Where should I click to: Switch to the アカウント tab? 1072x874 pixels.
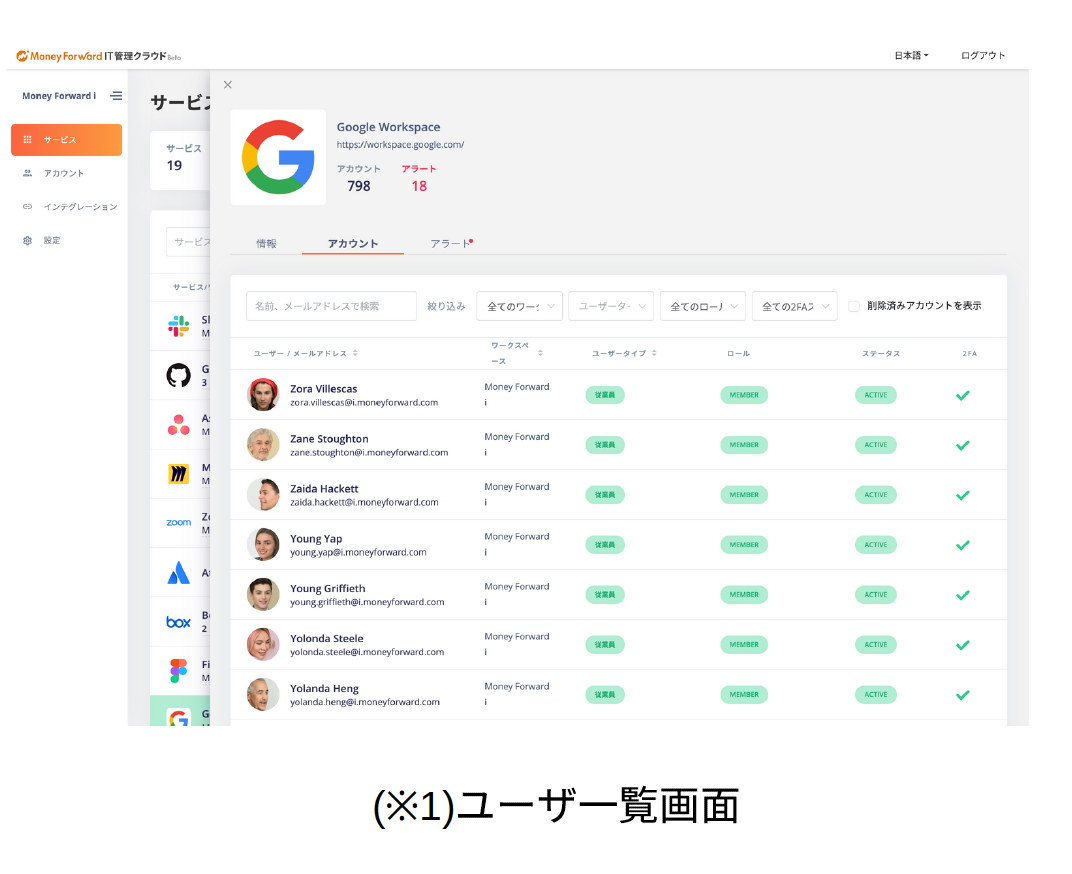tap(353, 243)
